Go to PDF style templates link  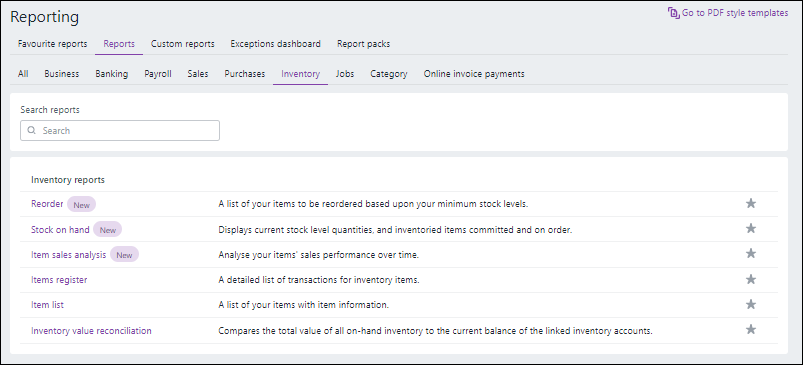coord(735,13)
